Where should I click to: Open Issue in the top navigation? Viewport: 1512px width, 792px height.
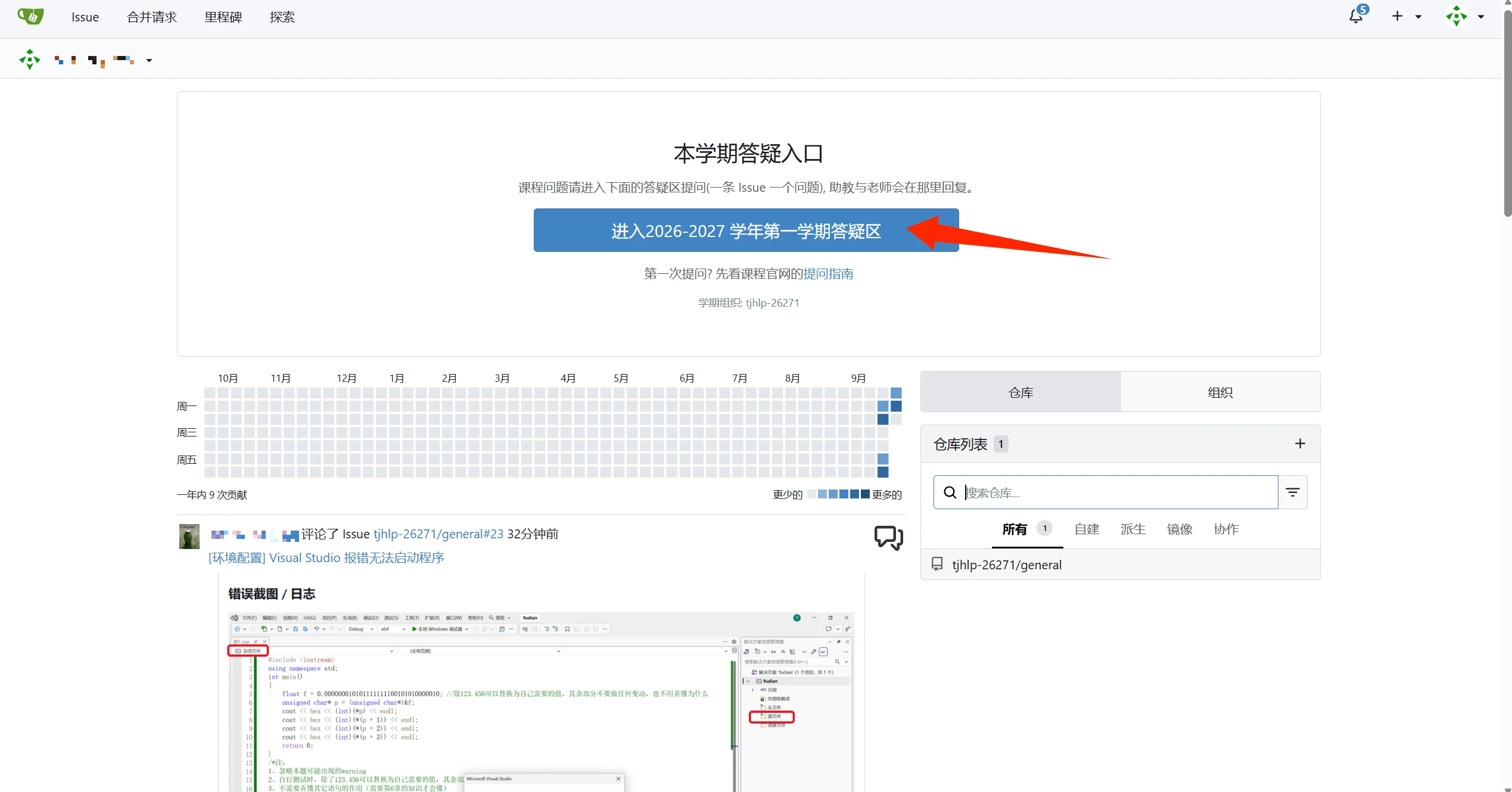coord(85,17)
